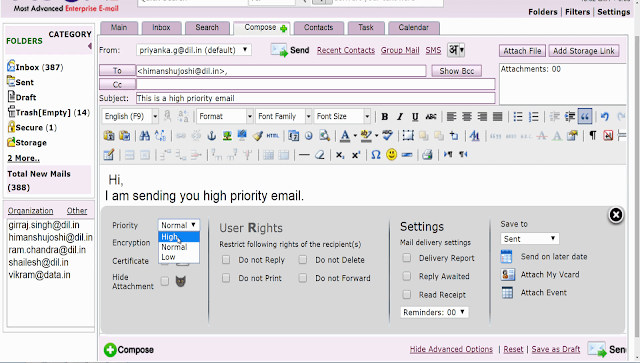Click into the Cc address field
Image resolution: width=640 pixels, height=363 pixels.
click(315, 85)
